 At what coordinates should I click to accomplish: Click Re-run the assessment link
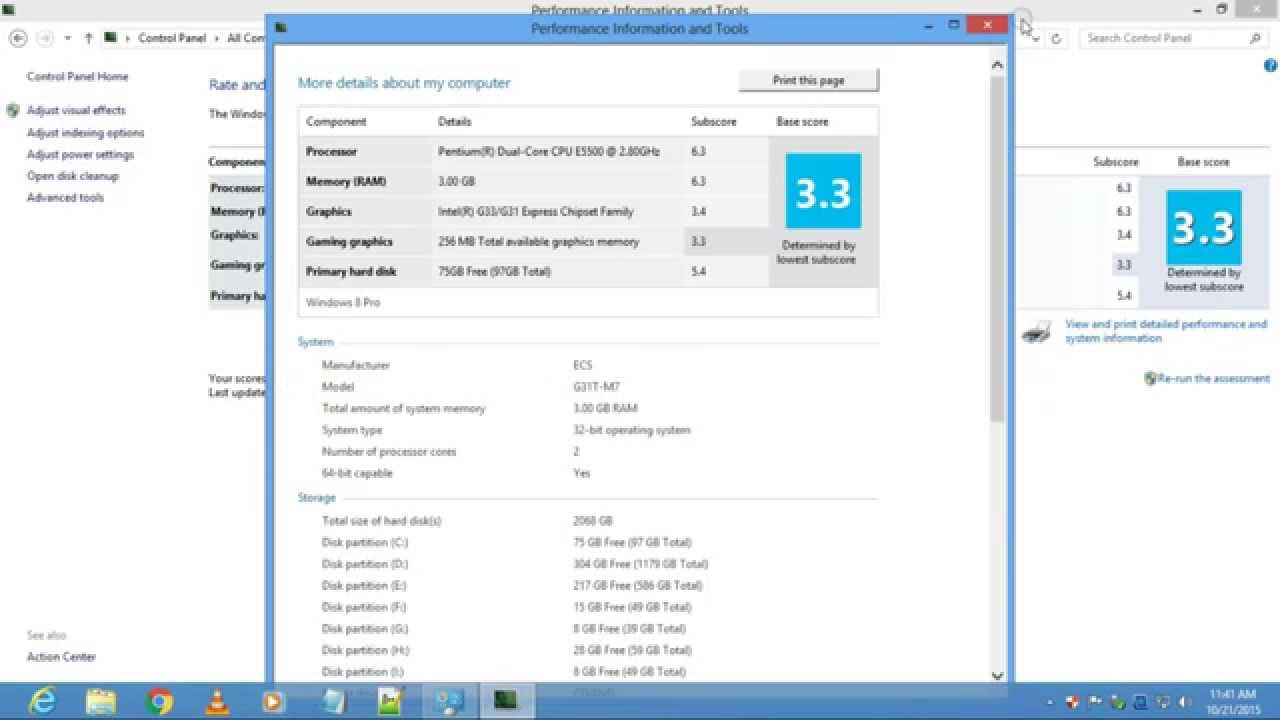tap(1214, 379)
